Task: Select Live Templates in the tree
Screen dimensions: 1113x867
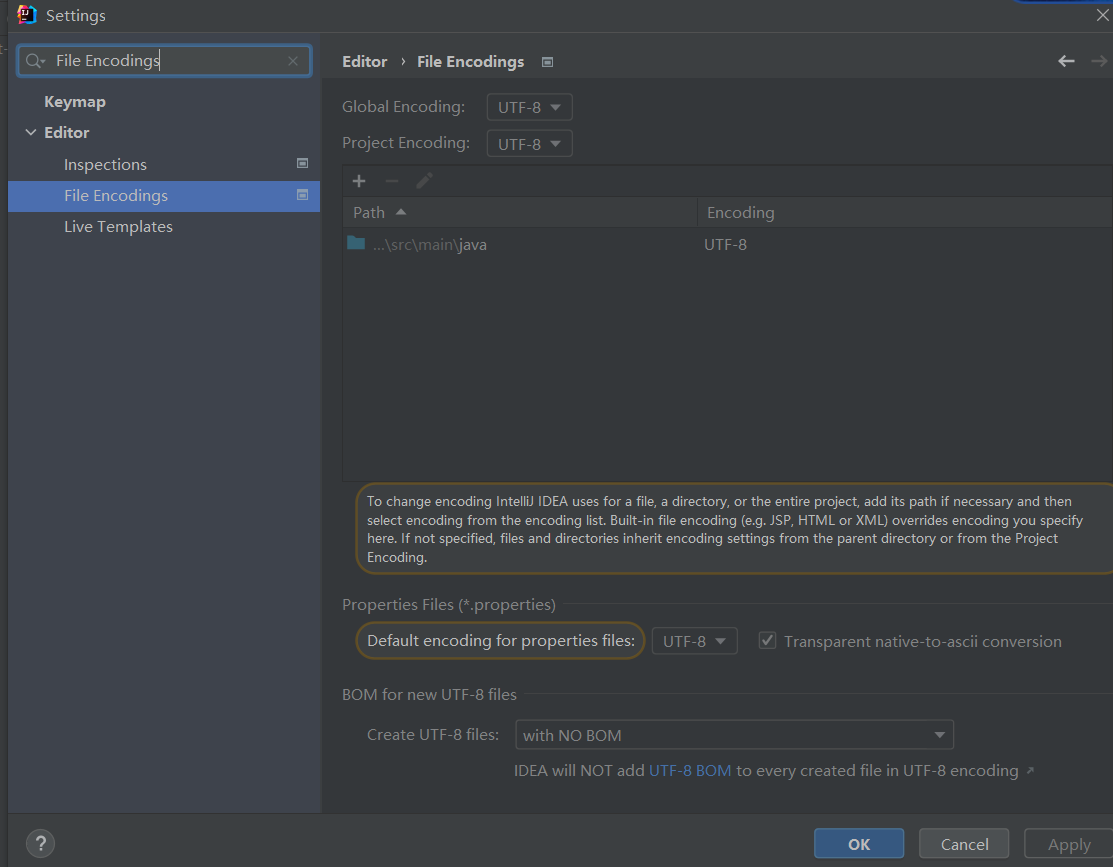Action: (x=119, y=227)
